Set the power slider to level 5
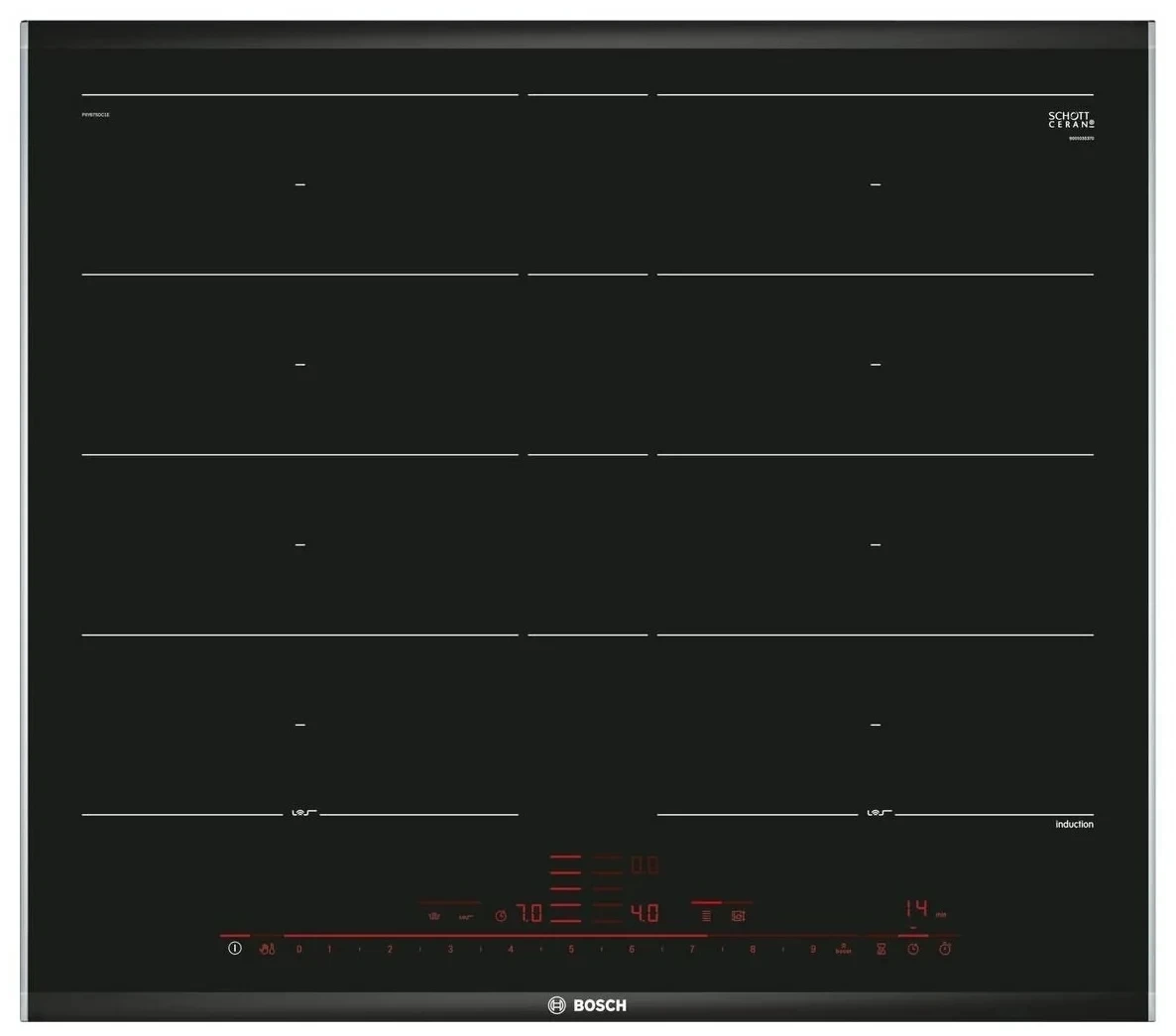The width and height of the screenshot is (1176, 1036). (571, 949)
